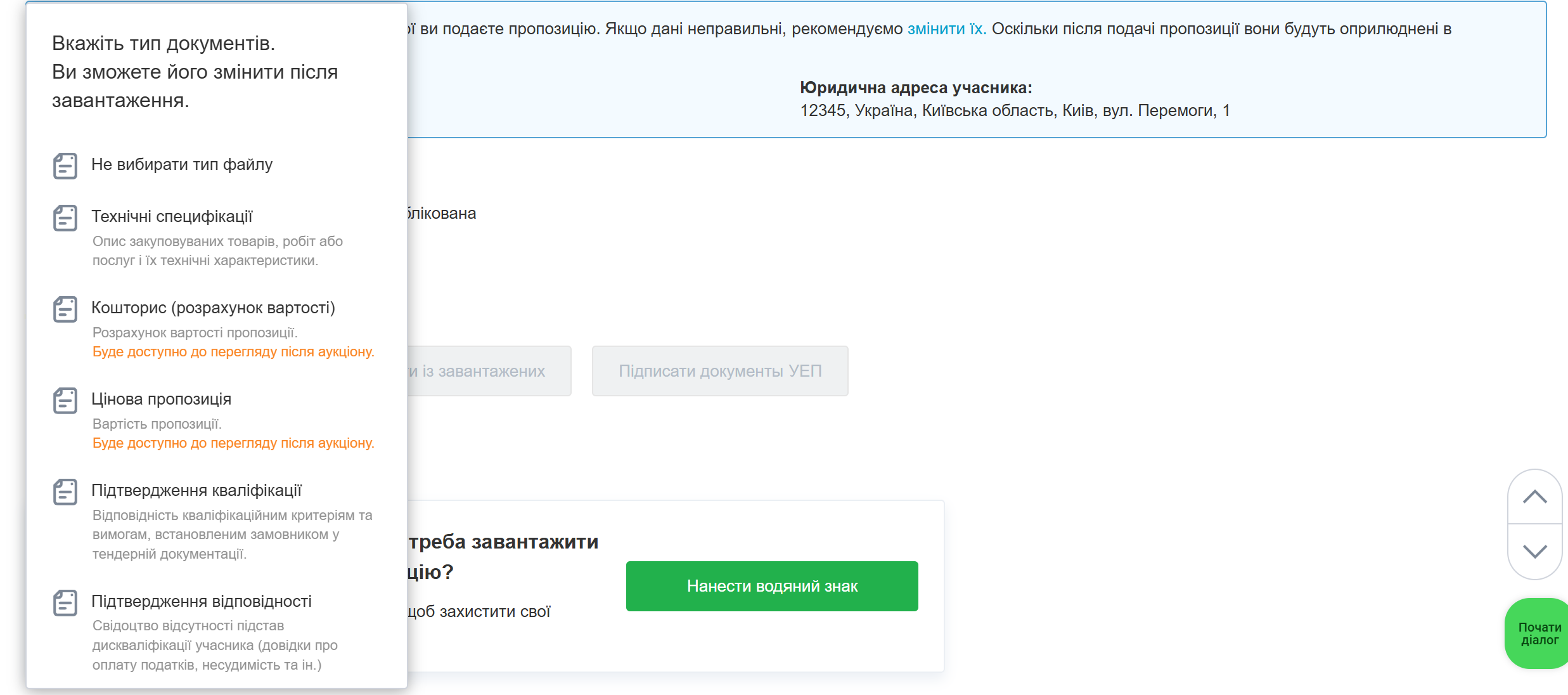1568x695 pixels.
Task: Choose 'Технічні специфікації' document type
Action: pos(172,217)
